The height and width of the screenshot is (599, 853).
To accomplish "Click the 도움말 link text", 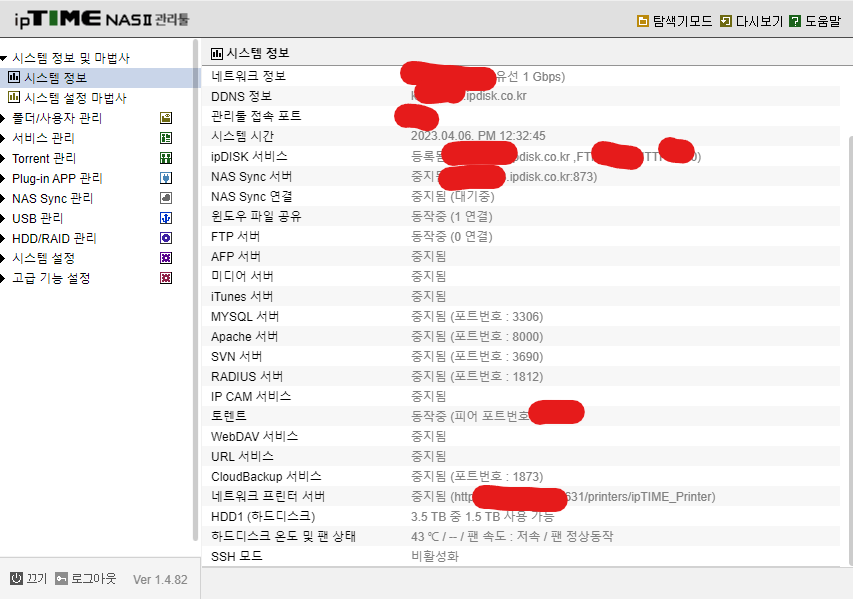I will pyautogui.click(x=823, y=21).
